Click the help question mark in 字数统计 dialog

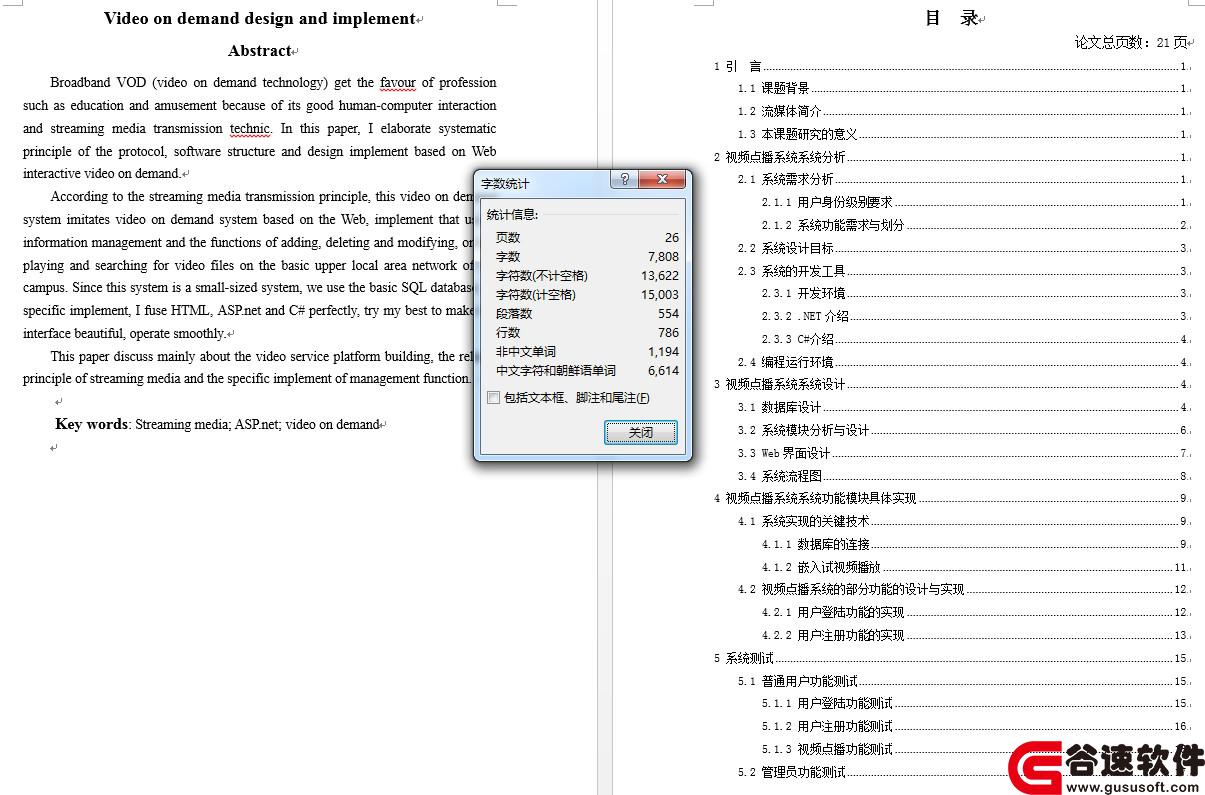624,180
